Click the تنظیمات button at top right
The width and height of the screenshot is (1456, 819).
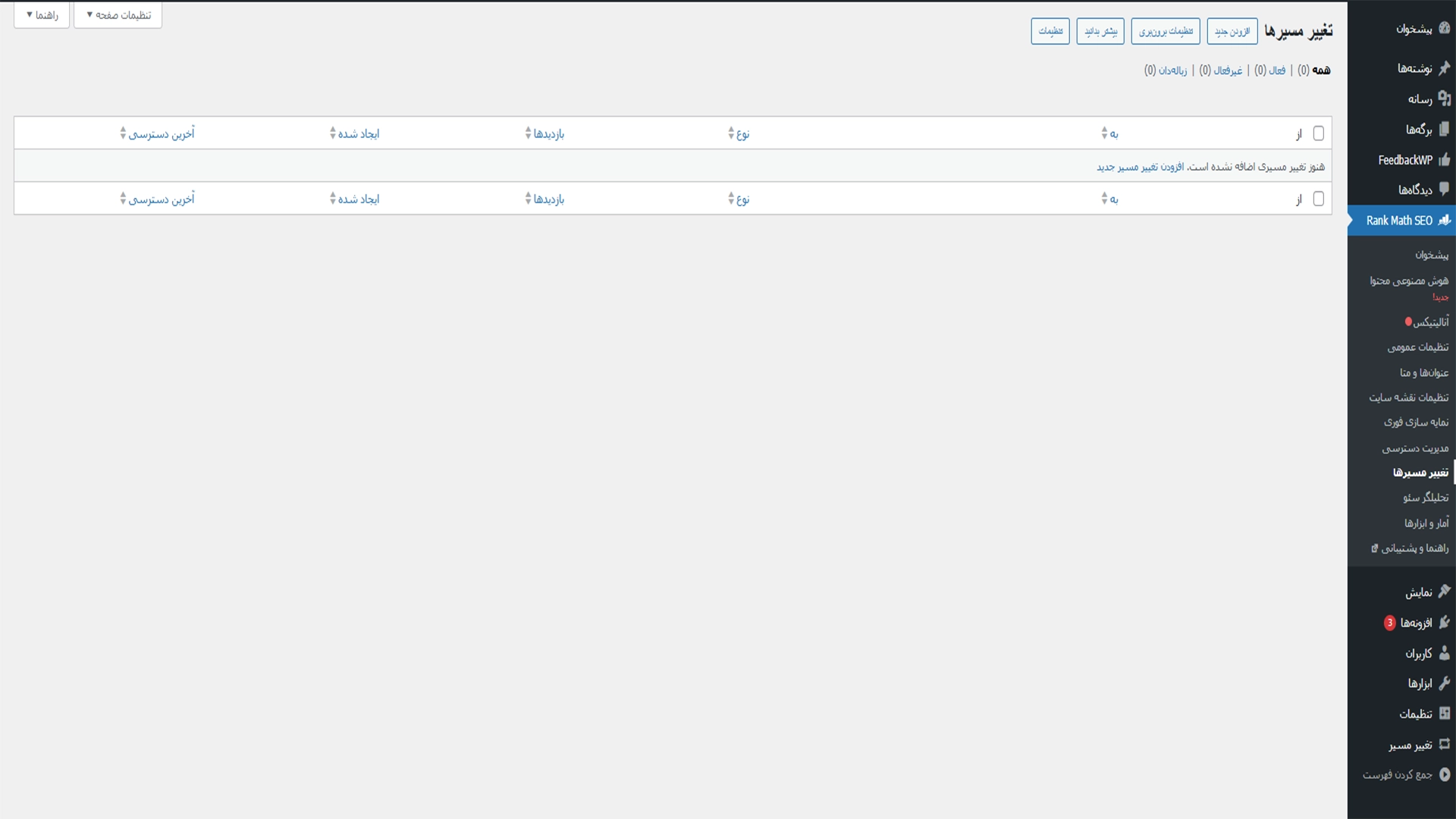[1050, 31]
